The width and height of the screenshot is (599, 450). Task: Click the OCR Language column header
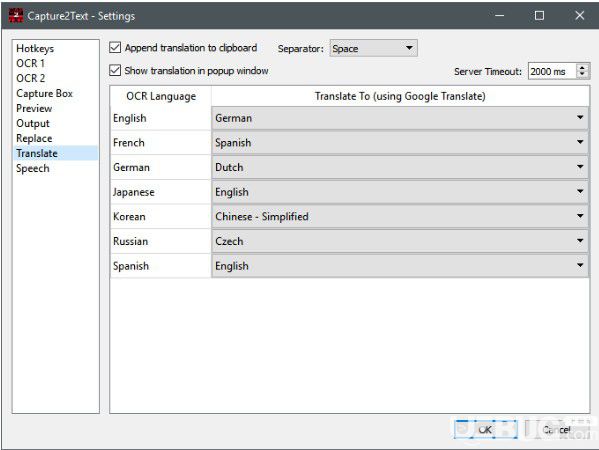point(161,96)
